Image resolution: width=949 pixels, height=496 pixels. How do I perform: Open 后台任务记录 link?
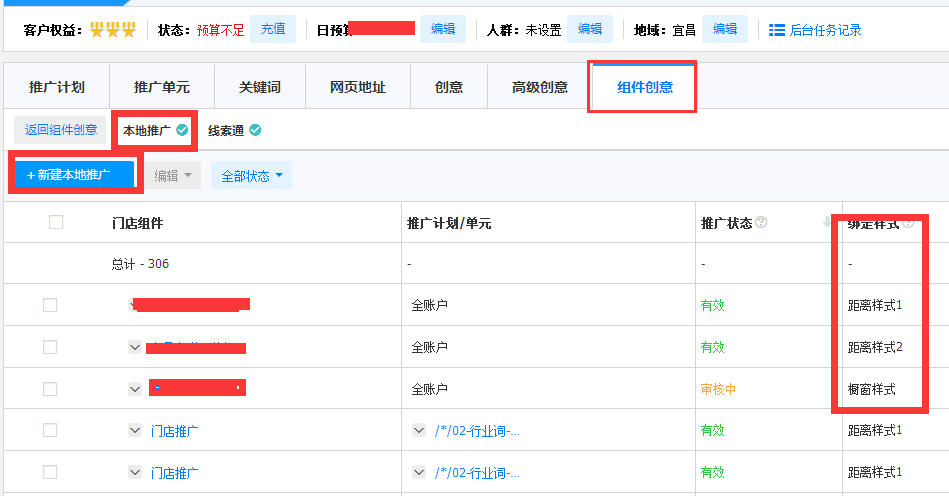pyautogui.click(x=825, y=30)
